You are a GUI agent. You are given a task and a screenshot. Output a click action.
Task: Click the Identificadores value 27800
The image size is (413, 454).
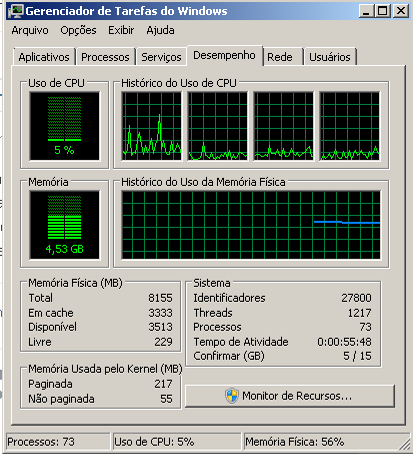[356, 298]
